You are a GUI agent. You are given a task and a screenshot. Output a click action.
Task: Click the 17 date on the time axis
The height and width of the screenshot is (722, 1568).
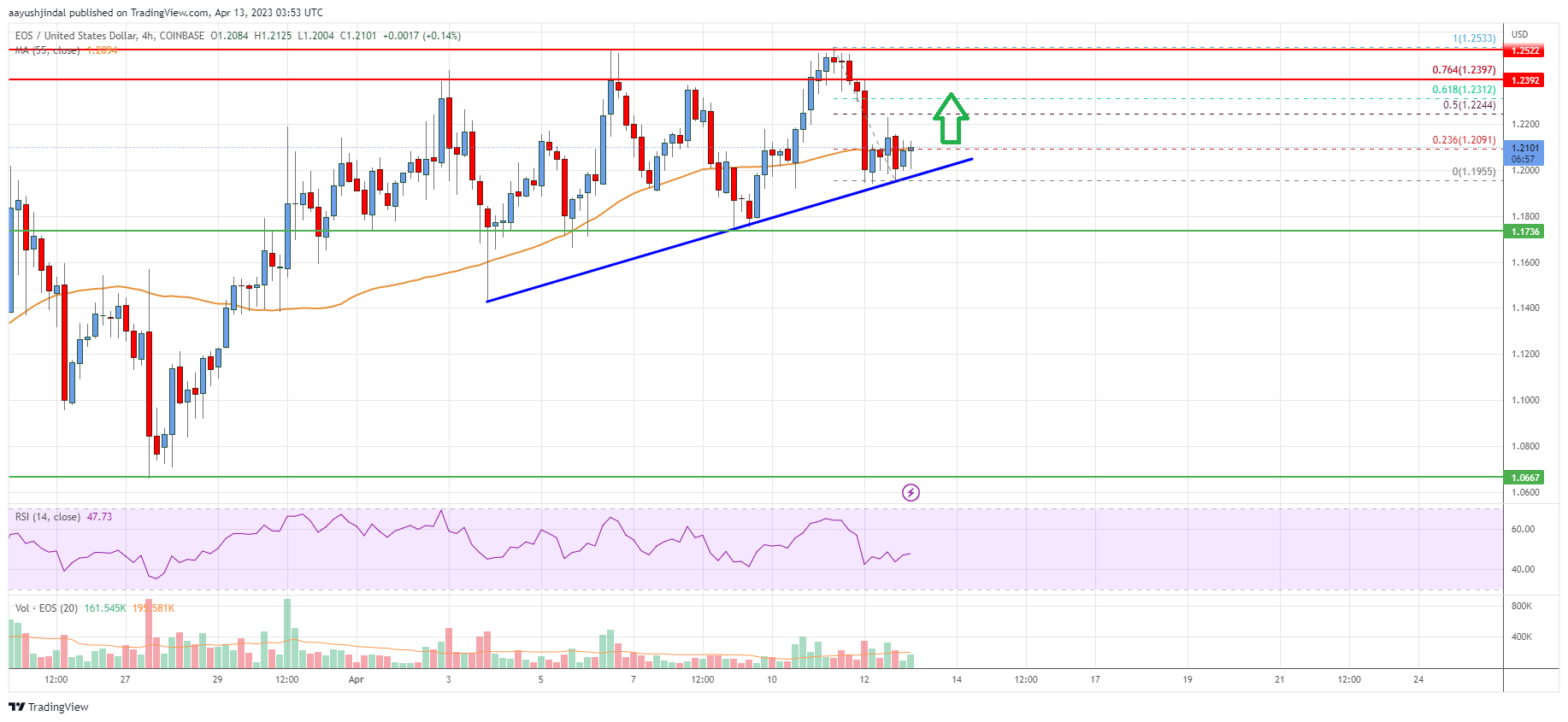[1095, 680]
